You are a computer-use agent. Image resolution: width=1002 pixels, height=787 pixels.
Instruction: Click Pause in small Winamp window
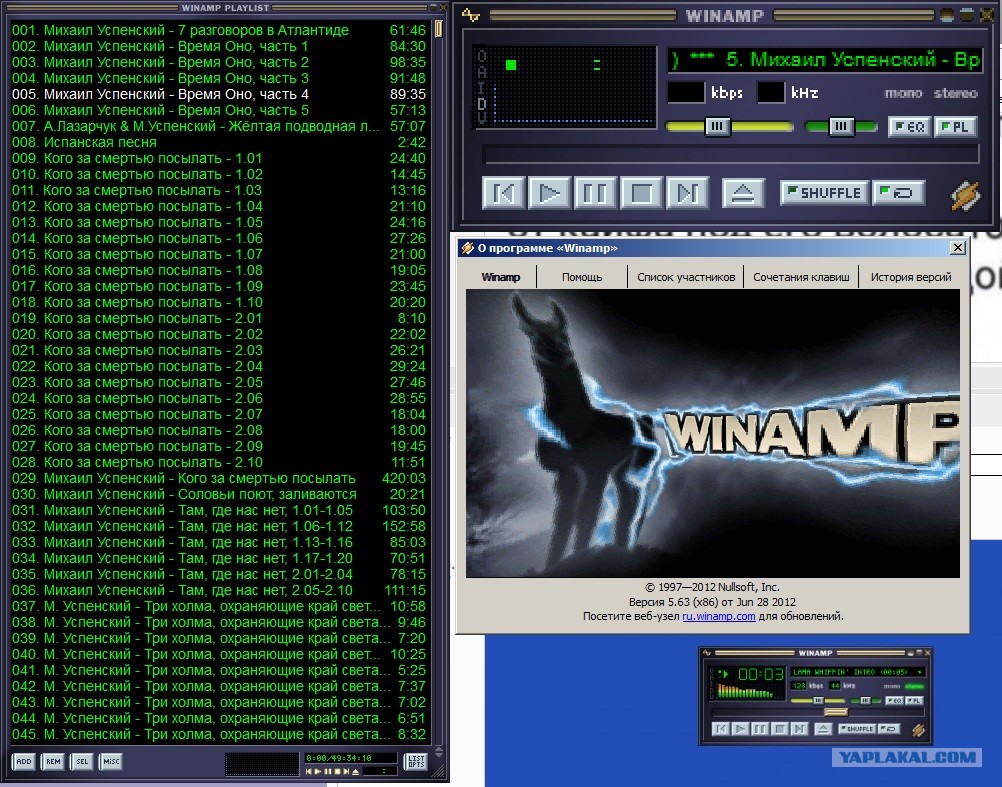point(759,729)
